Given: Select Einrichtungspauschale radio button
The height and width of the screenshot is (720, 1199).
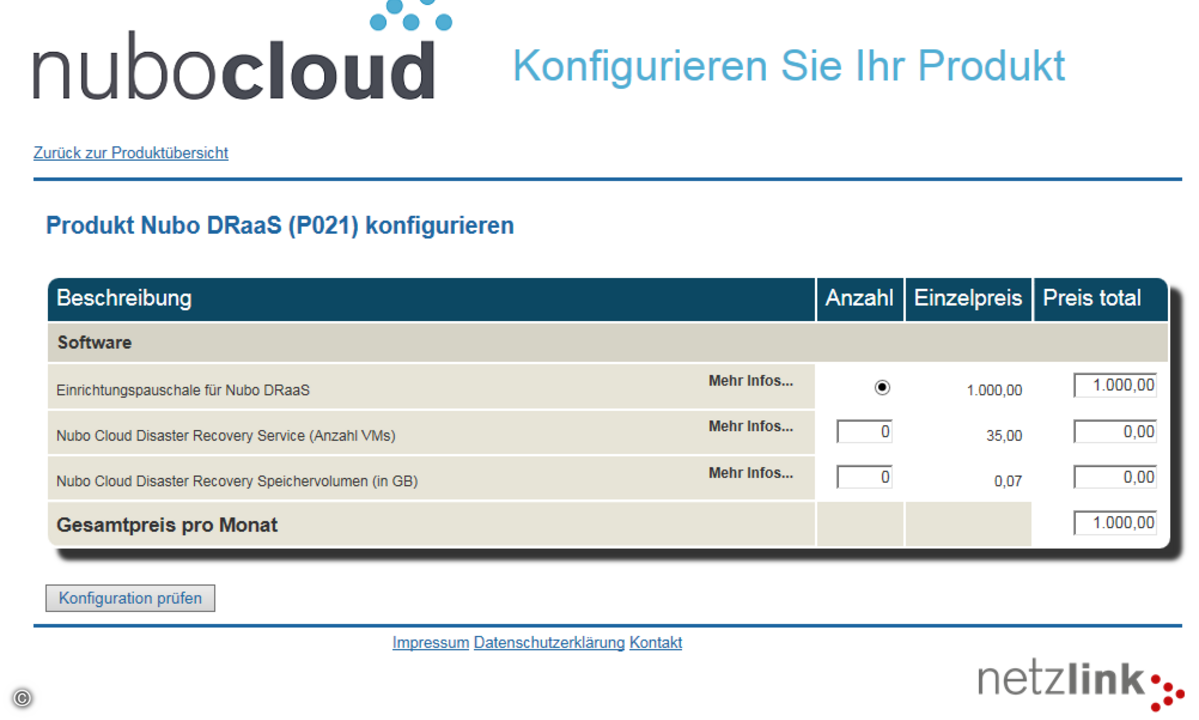Looking at the screenshot, I should [882, 388].
